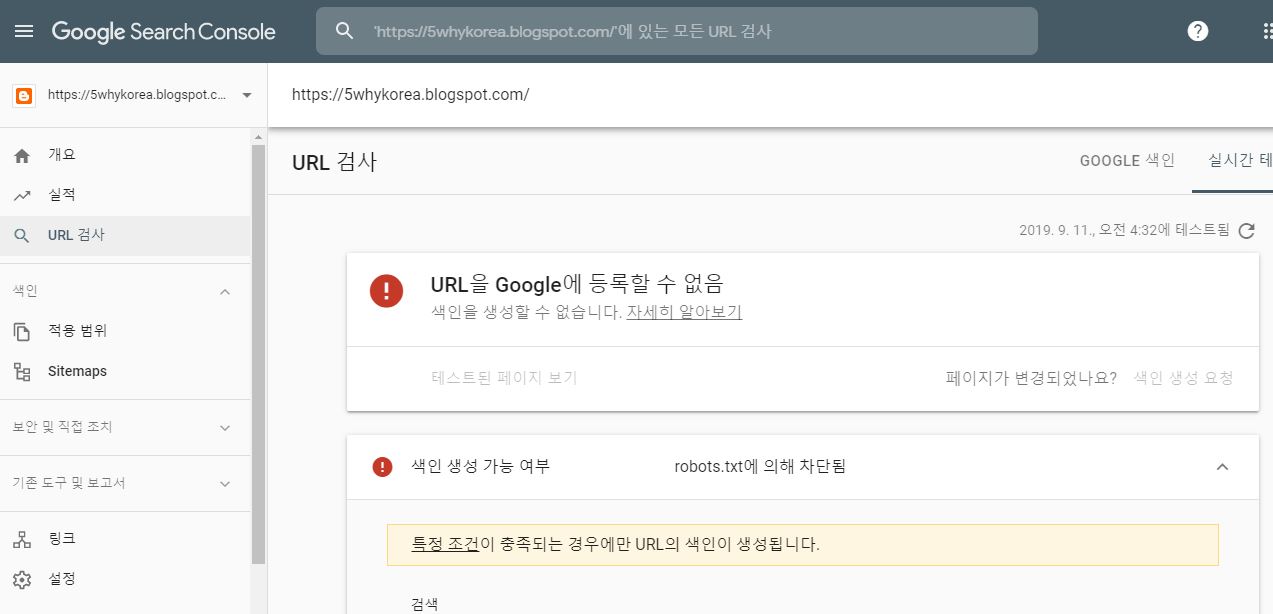Image resolution: width=1273 pixels, height=614 pixels.
Task: Open the property selector dropdown
Action: [x=134, y=95]
